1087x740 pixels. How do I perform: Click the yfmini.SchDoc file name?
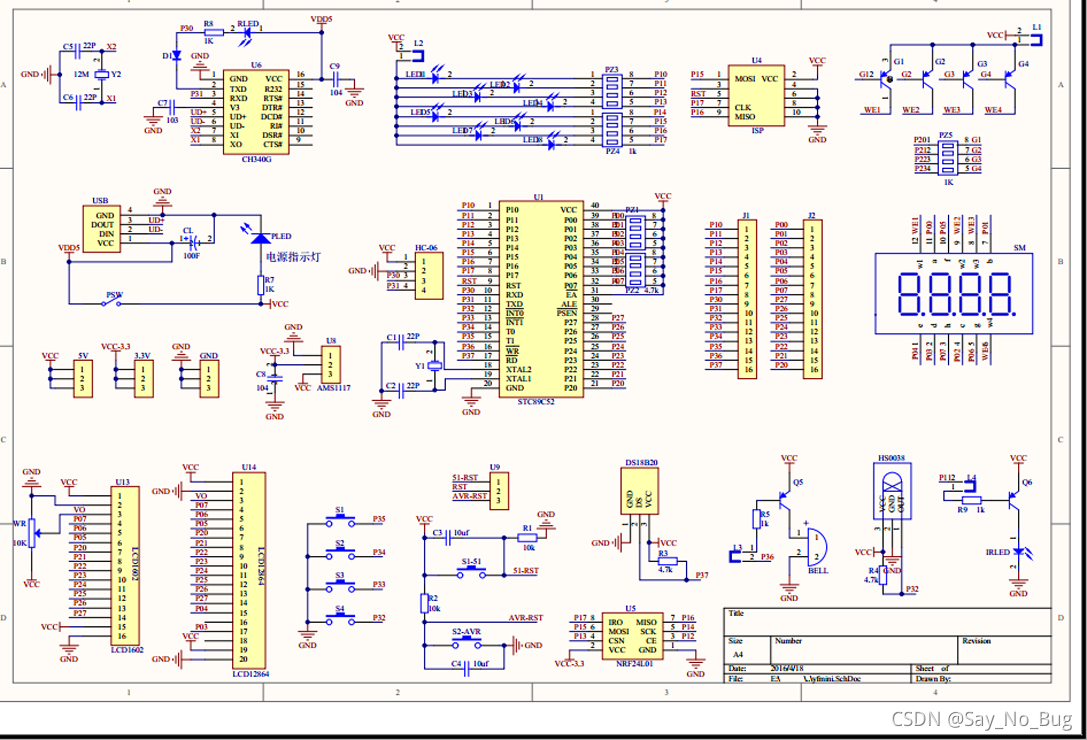coord(832,679)
